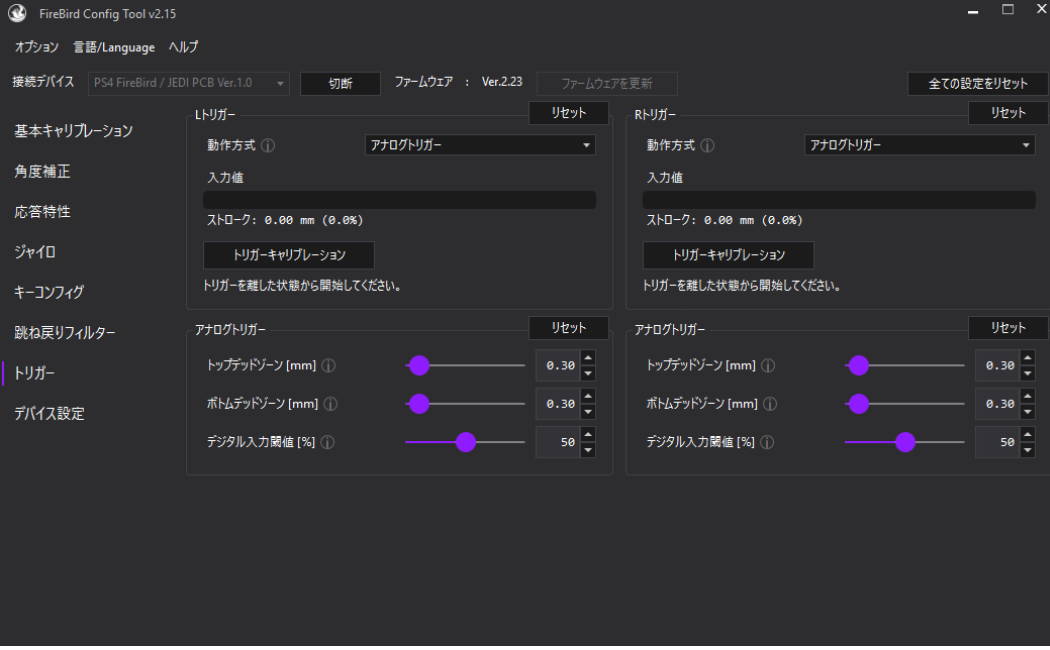This screenshot has height=650, width=1050.
Task: Increase right トップデッドゾーン value
Action: (1027, 357)
